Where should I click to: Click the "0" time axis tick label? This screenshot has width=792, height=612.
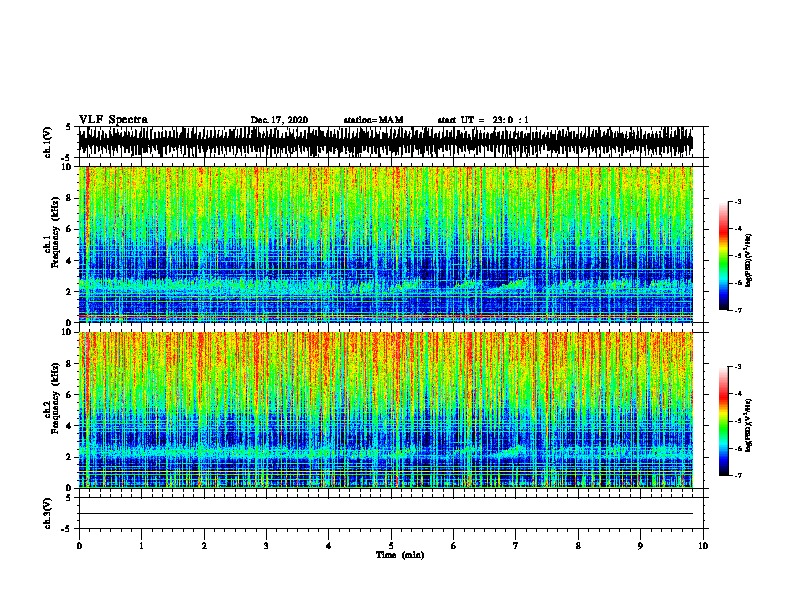pos(79,546)
